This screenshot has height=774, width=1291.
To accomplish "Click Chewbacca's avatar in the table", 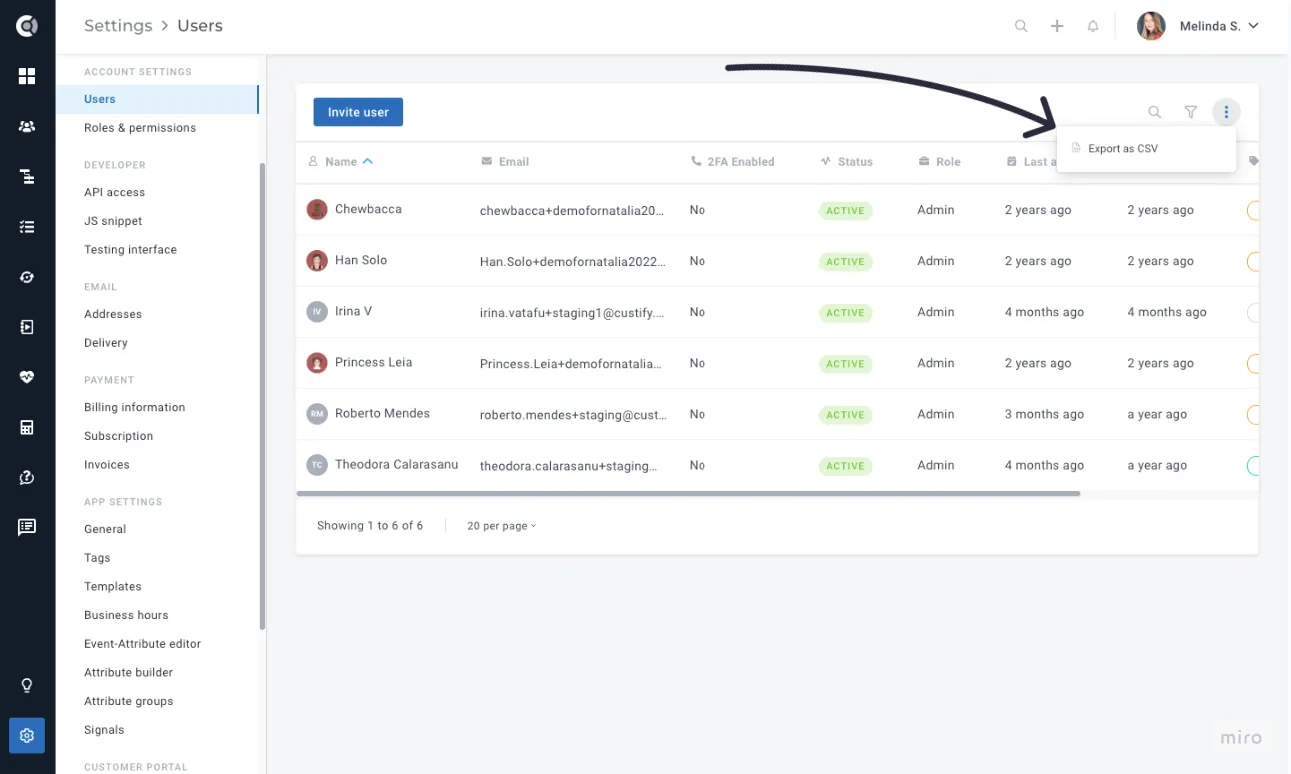I will (317, 210).
